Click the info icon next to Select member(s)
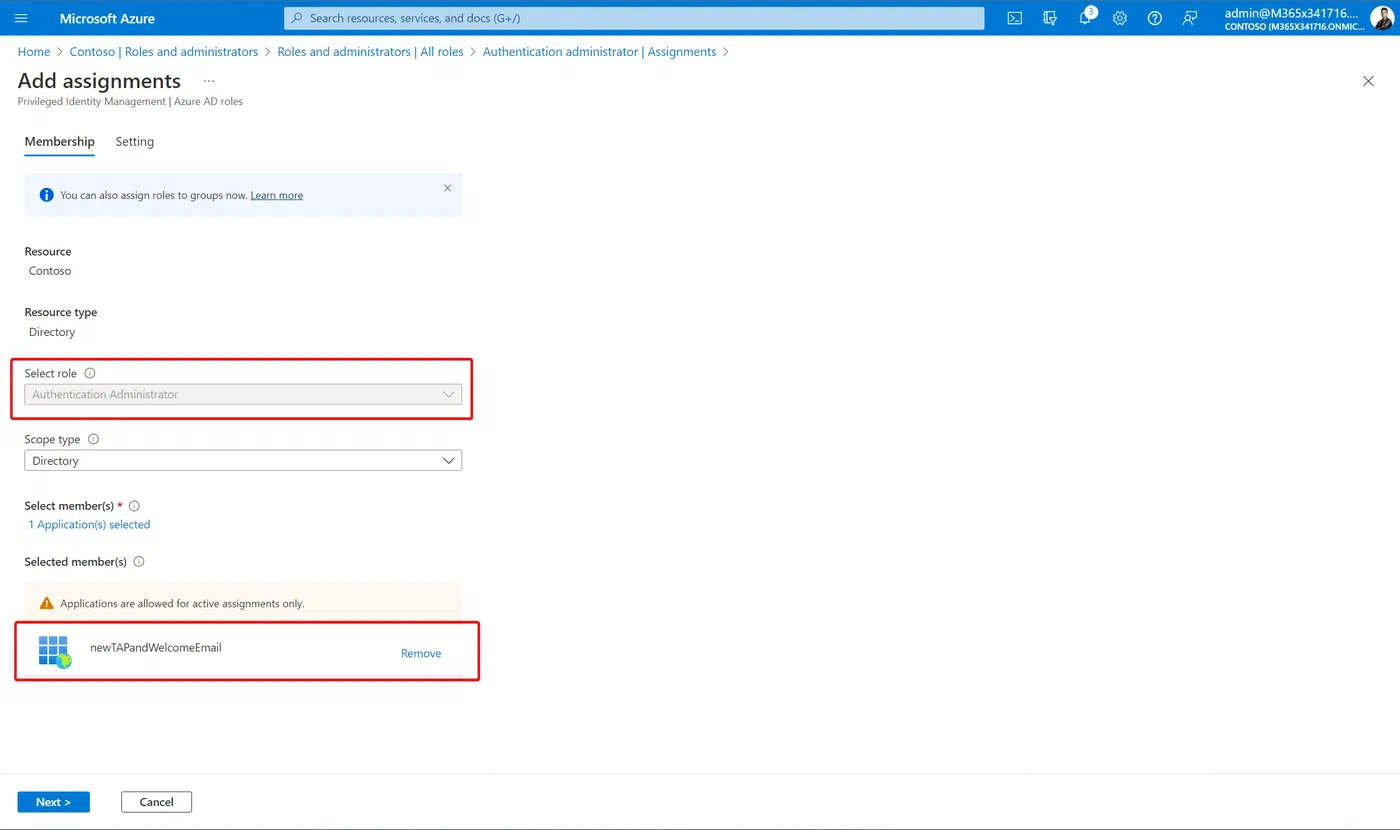This screenshot has width=1400, height=830. tap(134, 506)
